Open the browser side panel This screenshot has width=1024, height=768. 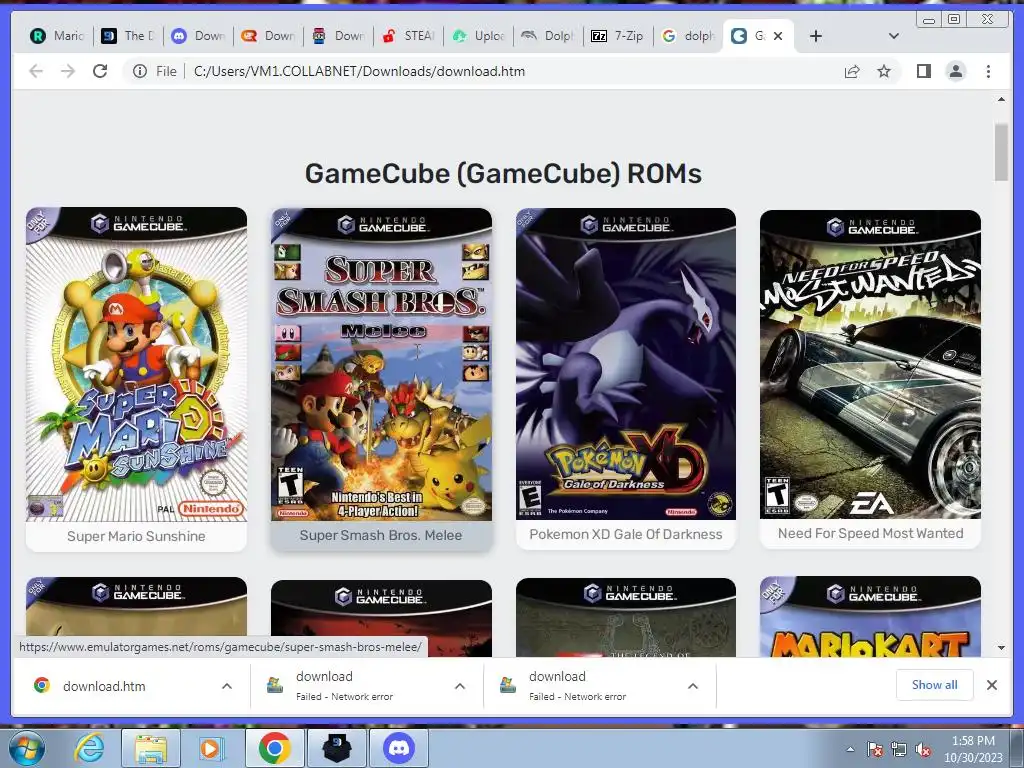(x=923, y=71)
